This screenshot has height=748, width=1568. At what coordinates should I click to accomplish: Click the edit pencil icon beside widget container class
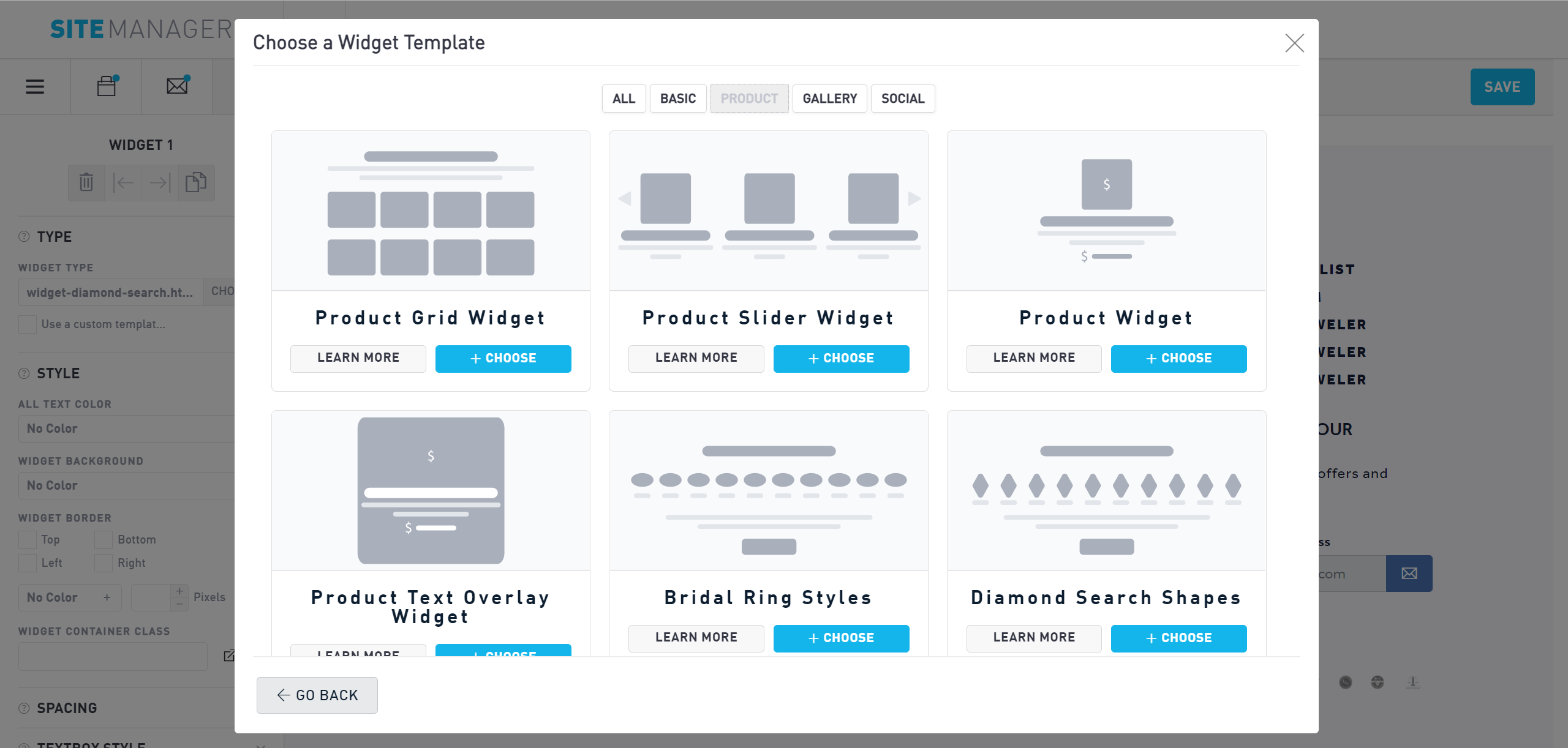[x=230, y=655]
